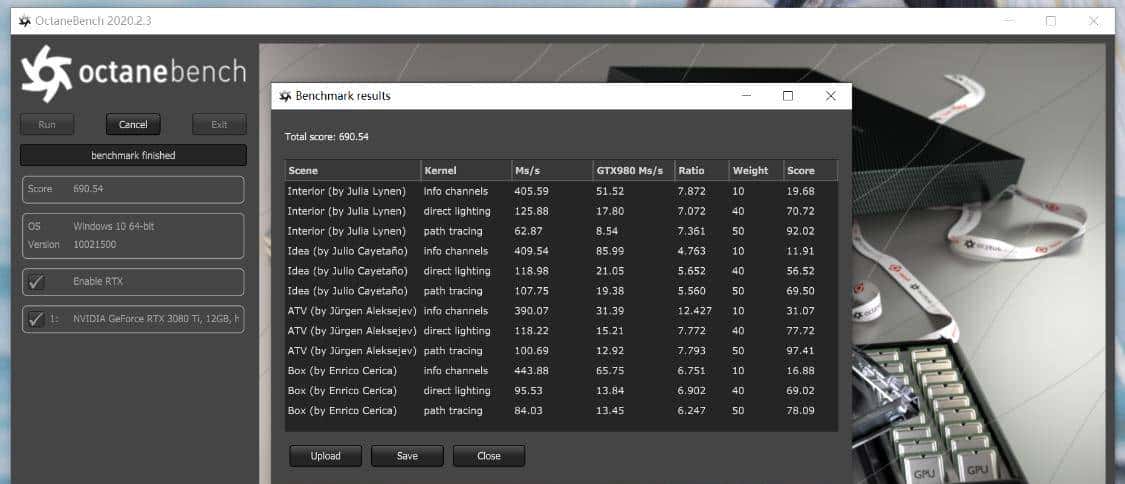1125x484 pixels.
Task: Maximize the Benchmark results dialog
Action: tap(788, 96)
